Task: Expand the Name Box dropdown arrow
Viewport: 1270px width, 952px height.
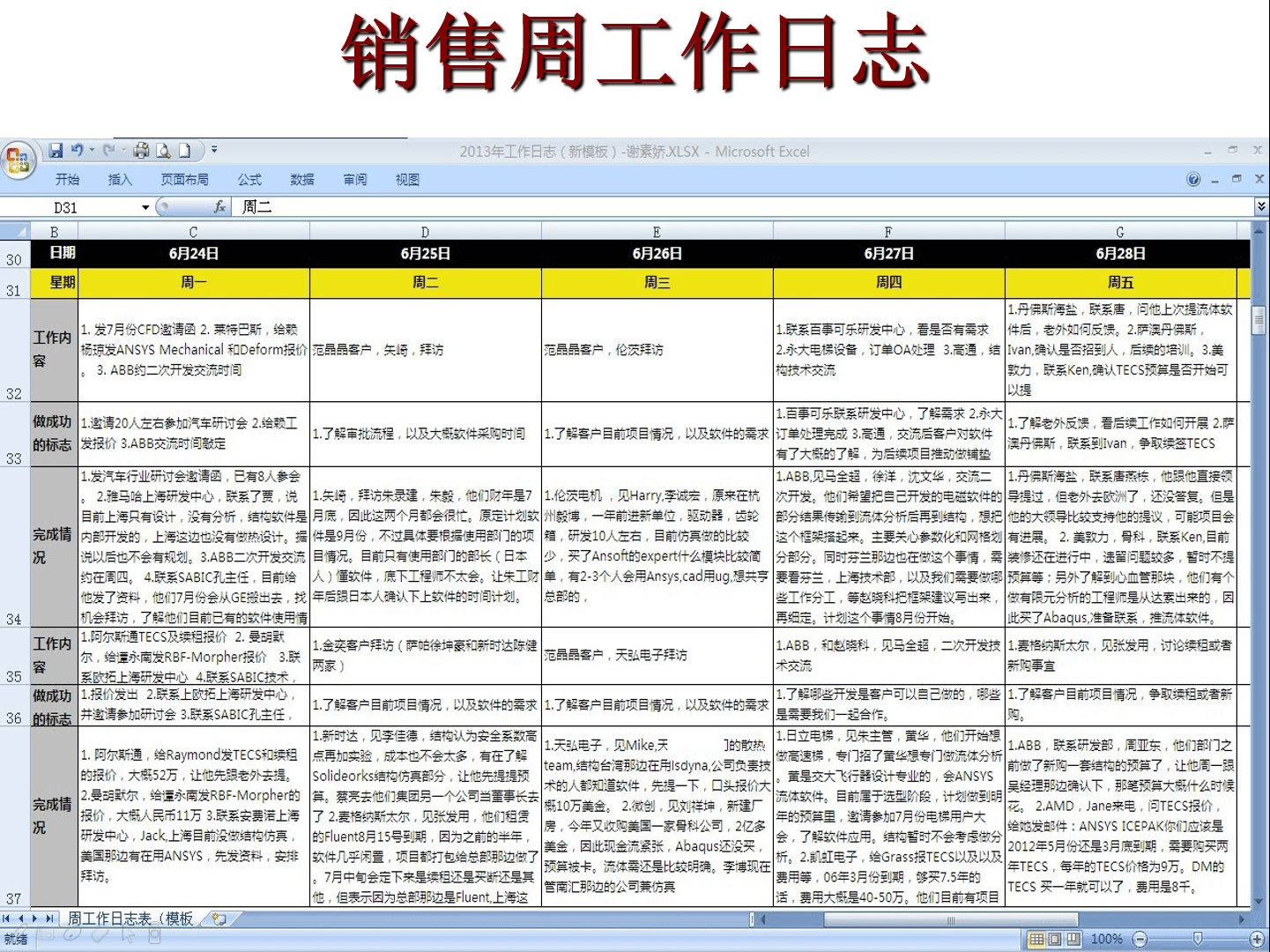Action: [x=145, y=207]
